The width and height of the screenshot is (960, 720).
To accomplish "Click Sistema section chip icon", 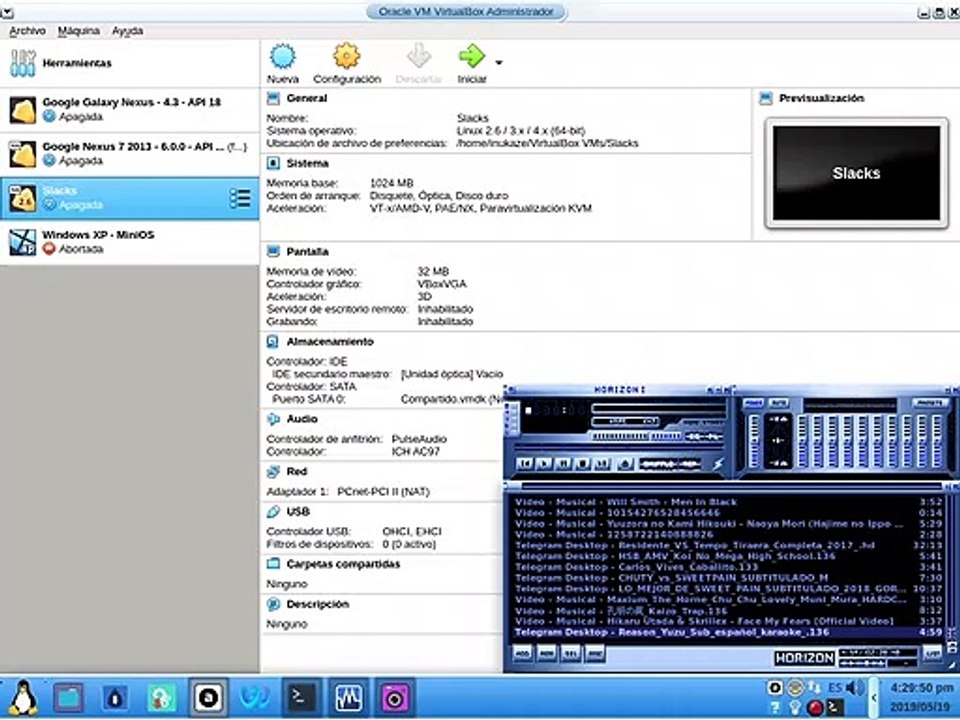I will (274, 163).
